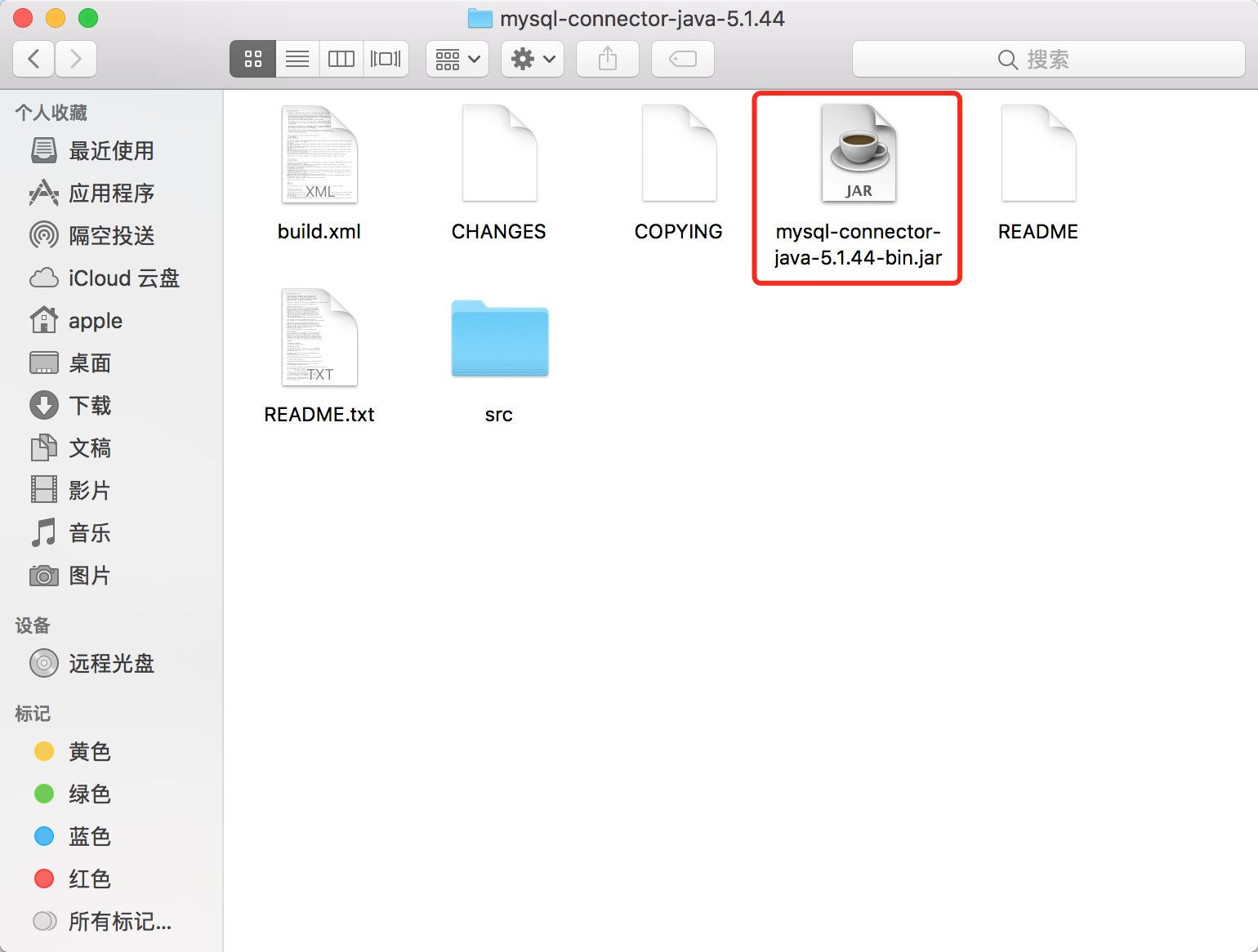Open 音乐 in the sidebar
The width and height of the screenshot is (1258, 952).
pos(111,533)
